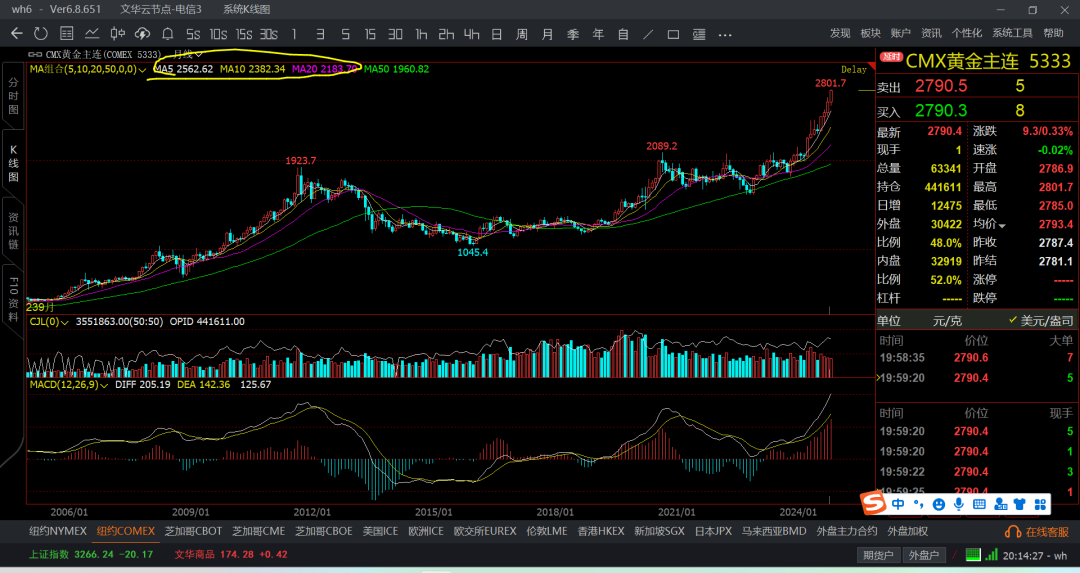Viewport: 1080px width, 573px height.
Task: Click the green grid status icon
Action: [973, 554]
